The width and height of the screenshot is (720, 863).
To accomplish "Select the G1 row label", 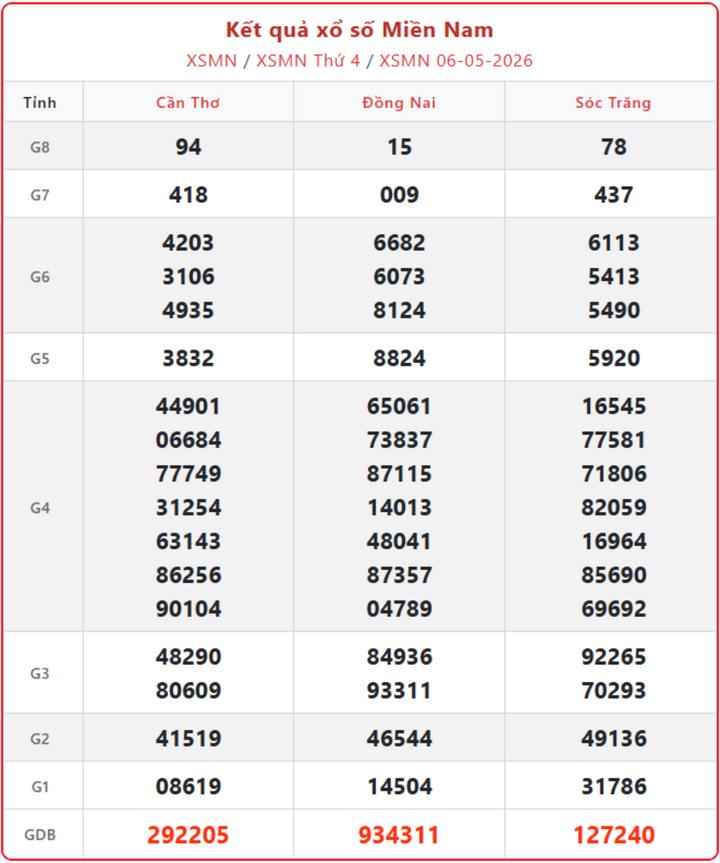I will coord(40,786).
